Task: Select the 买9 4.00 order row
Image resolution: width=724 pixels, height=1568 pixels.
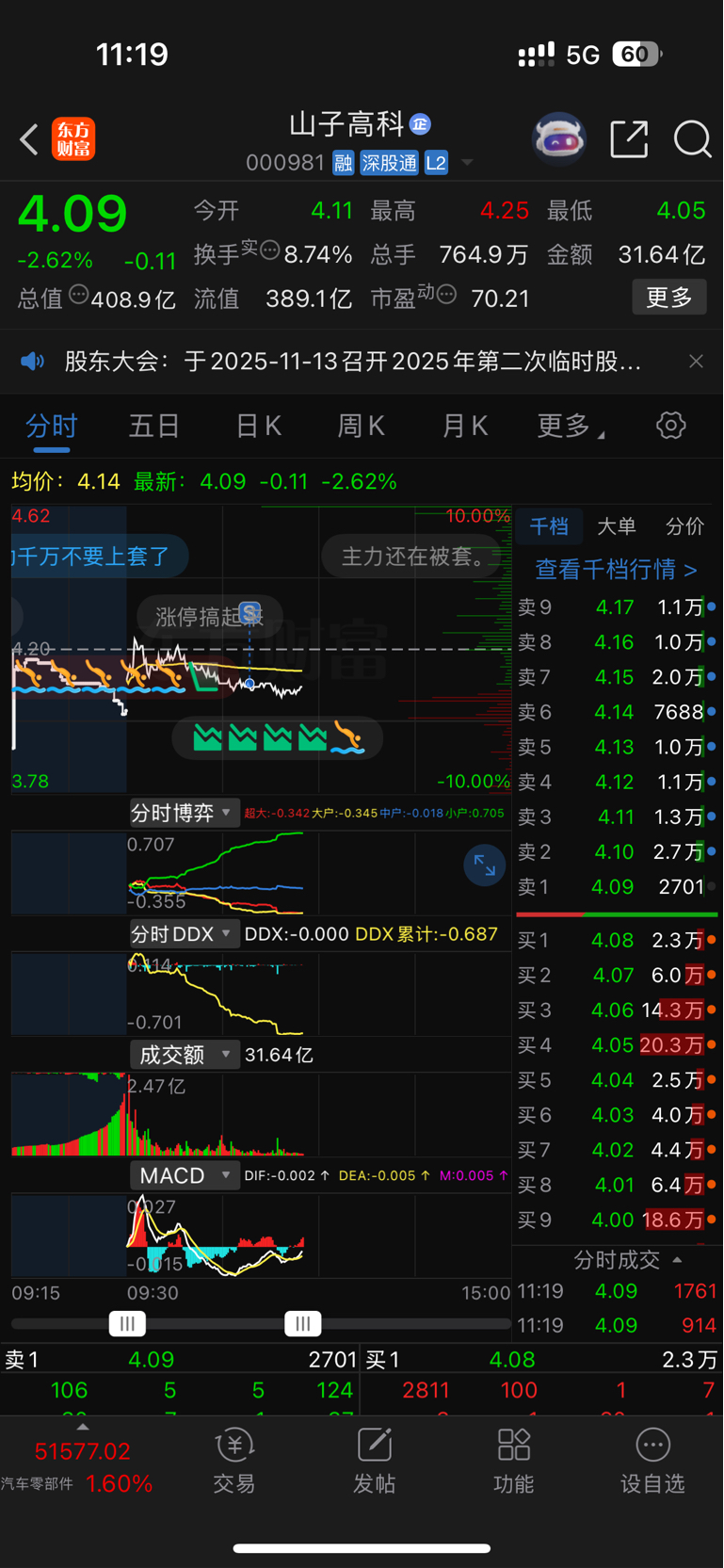Action: pos(617,1220)
